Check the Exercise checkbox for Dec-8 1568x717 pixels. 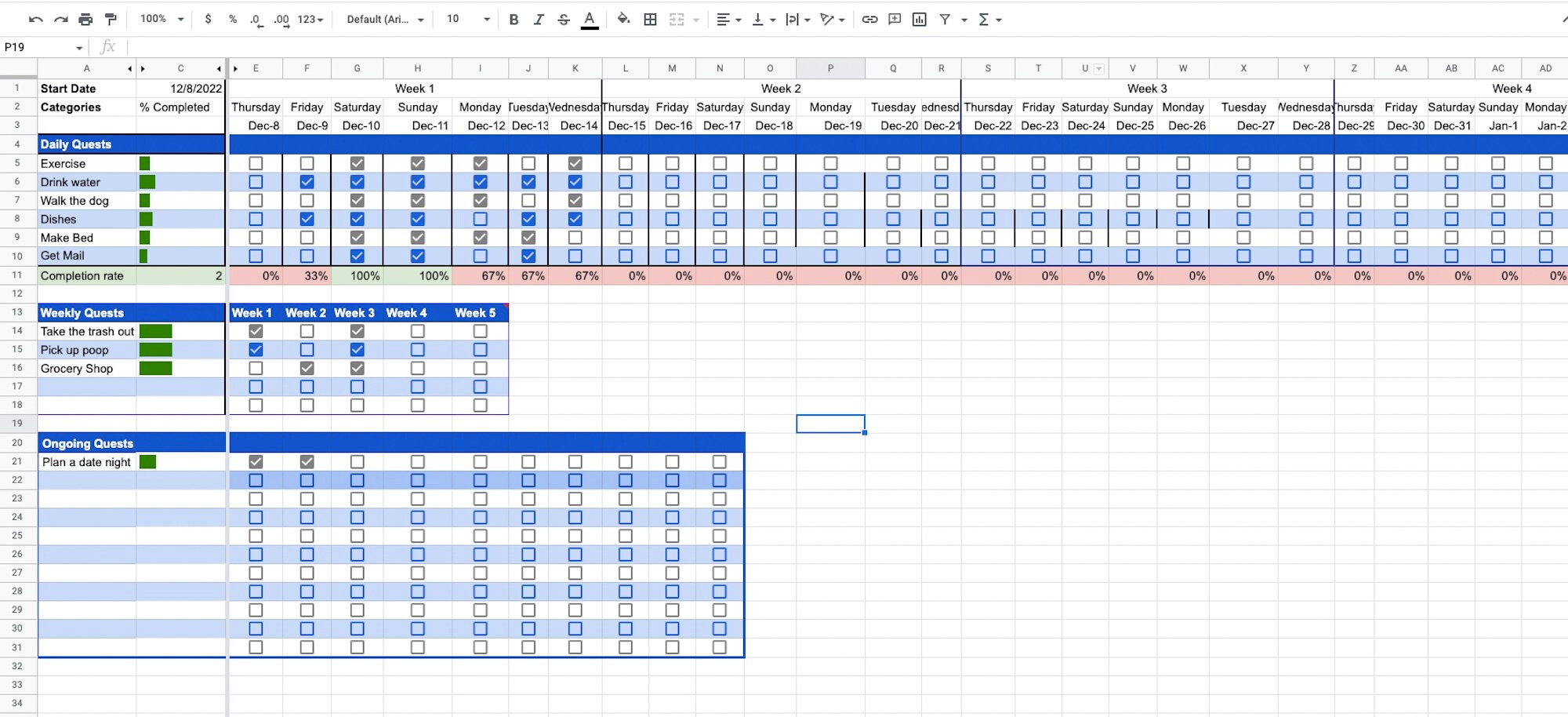(255, 163)
